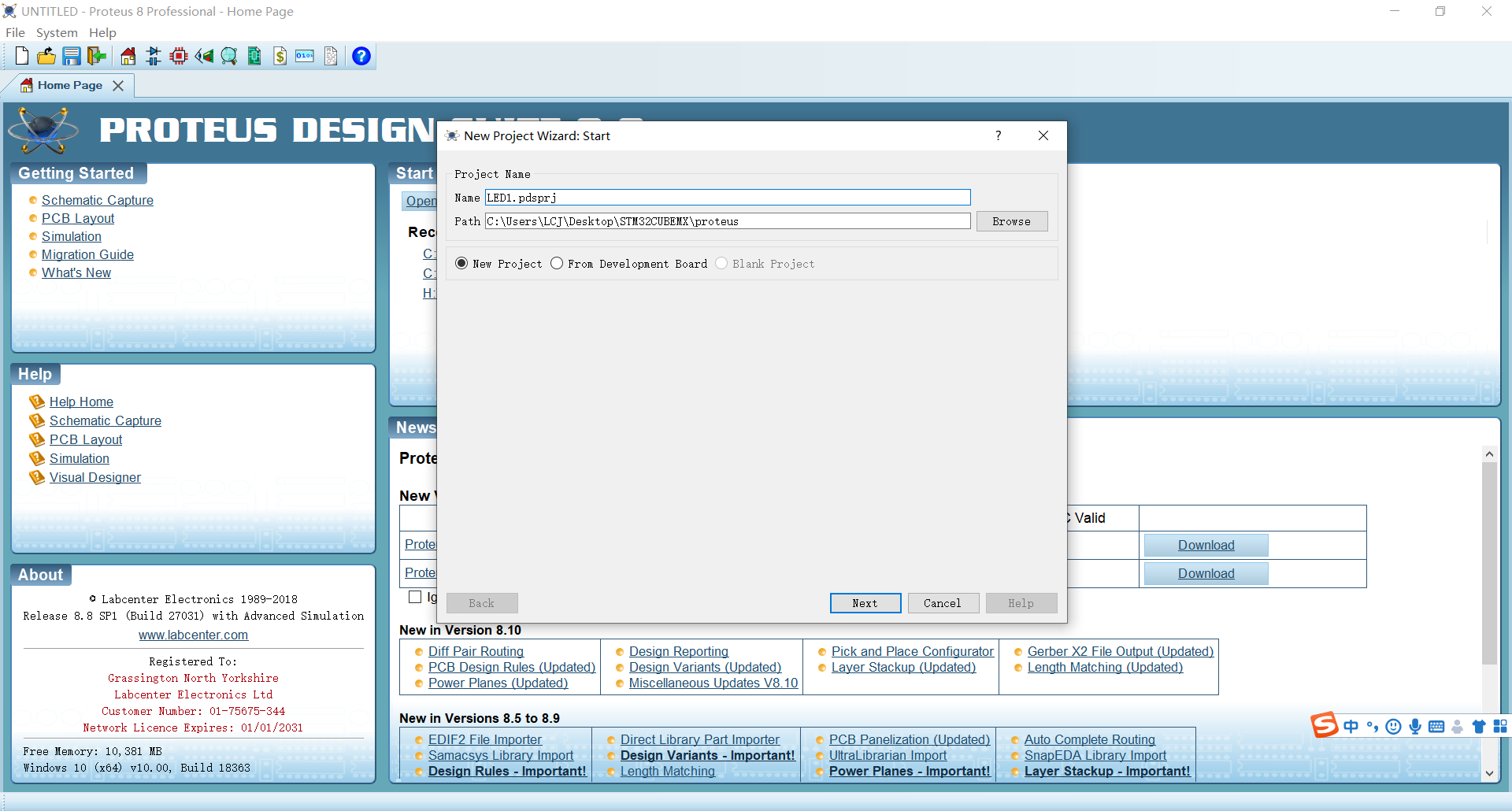1512x811 pixels.
Task: Click the Next button in wizard
Action: coord(865,603)
